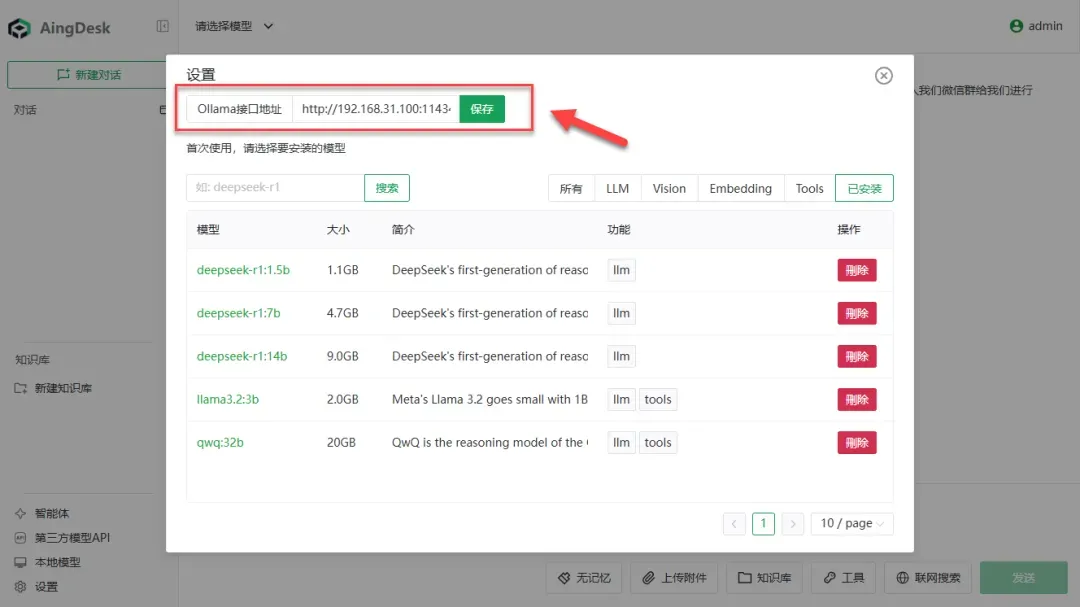This screenshot has height=607, width=1080.
Task: Click the tools tag of qwq:32b
Action: [x=658, y=442]
